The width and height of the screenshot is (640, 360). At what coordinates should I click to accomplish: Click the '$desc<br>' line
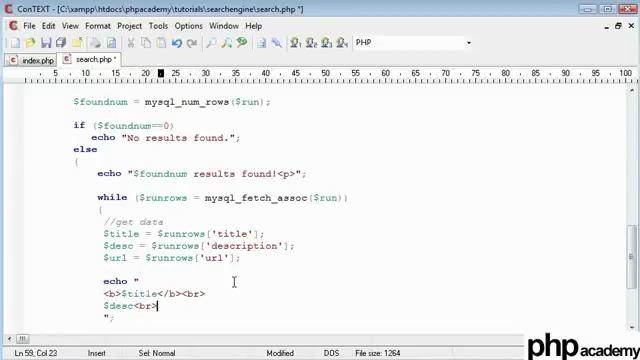130,306
